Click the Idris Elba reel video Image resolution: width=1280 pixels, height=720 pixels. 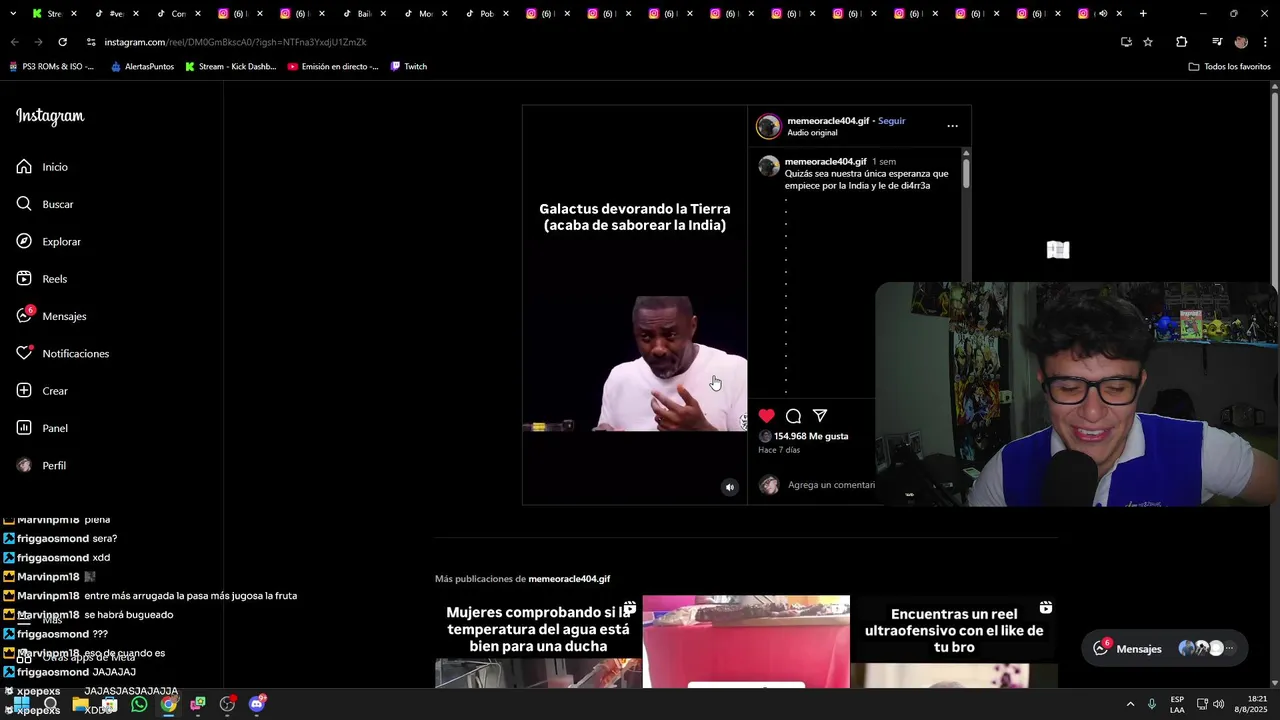click(635, 305)
